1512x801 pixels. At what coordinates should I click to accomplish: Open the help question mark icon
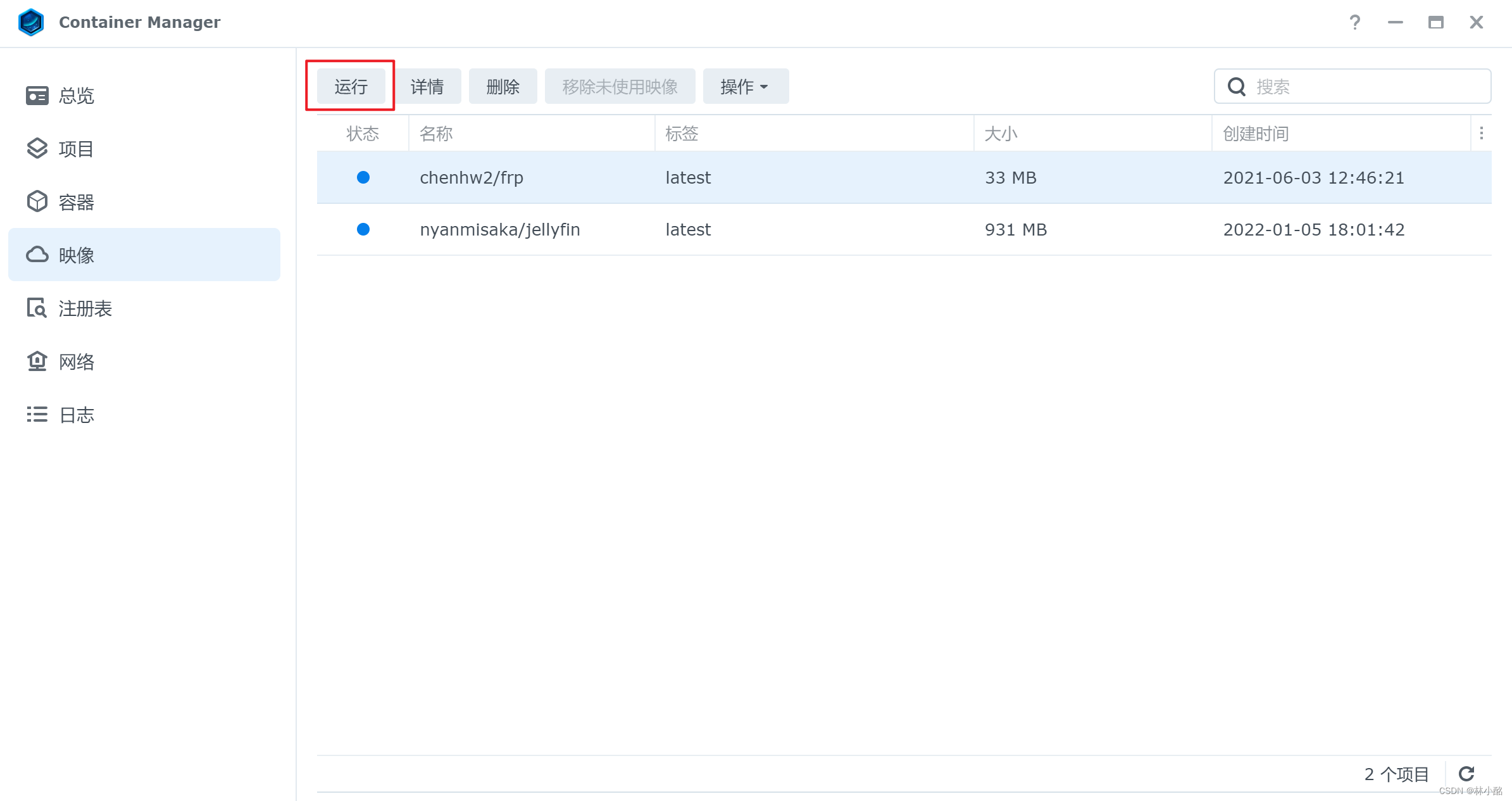(x=1354, y=22)
